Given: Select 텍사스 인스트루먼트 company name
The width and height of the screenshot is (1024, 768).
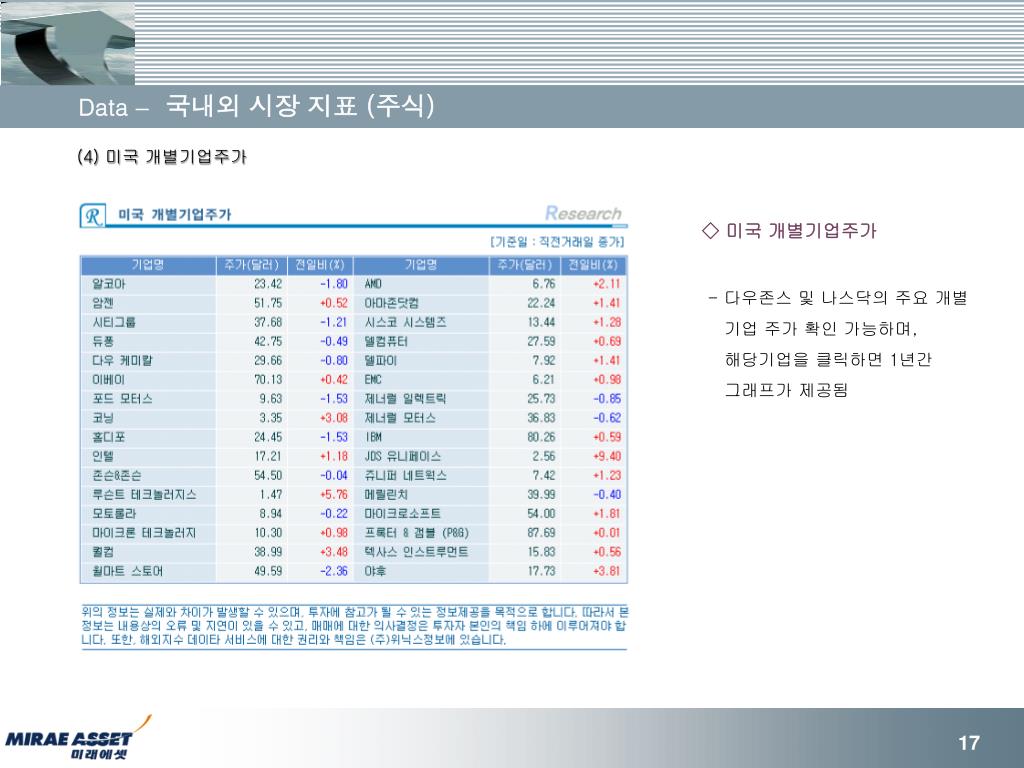Looking at the screenshot, I should [x=417, y=552].
